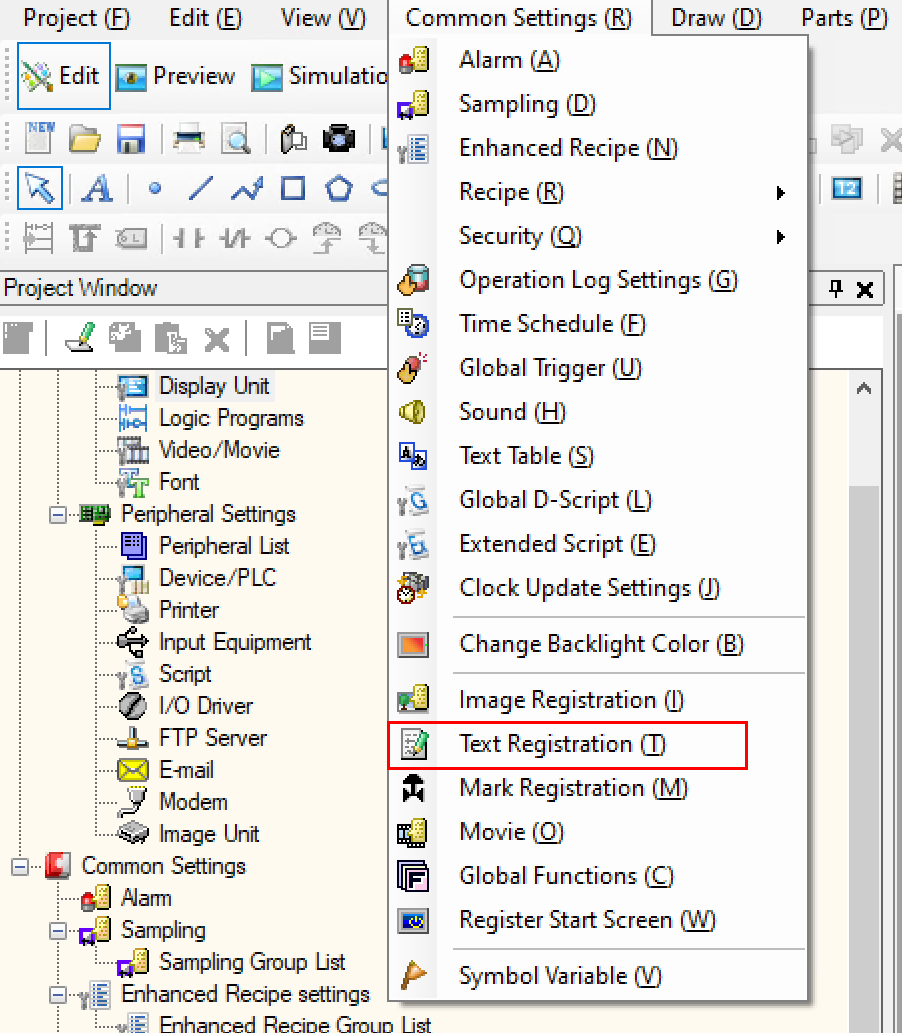902x1033 pixels.
Task: Collapse the Common Settings tree node
Action: [x=20, y=866]
